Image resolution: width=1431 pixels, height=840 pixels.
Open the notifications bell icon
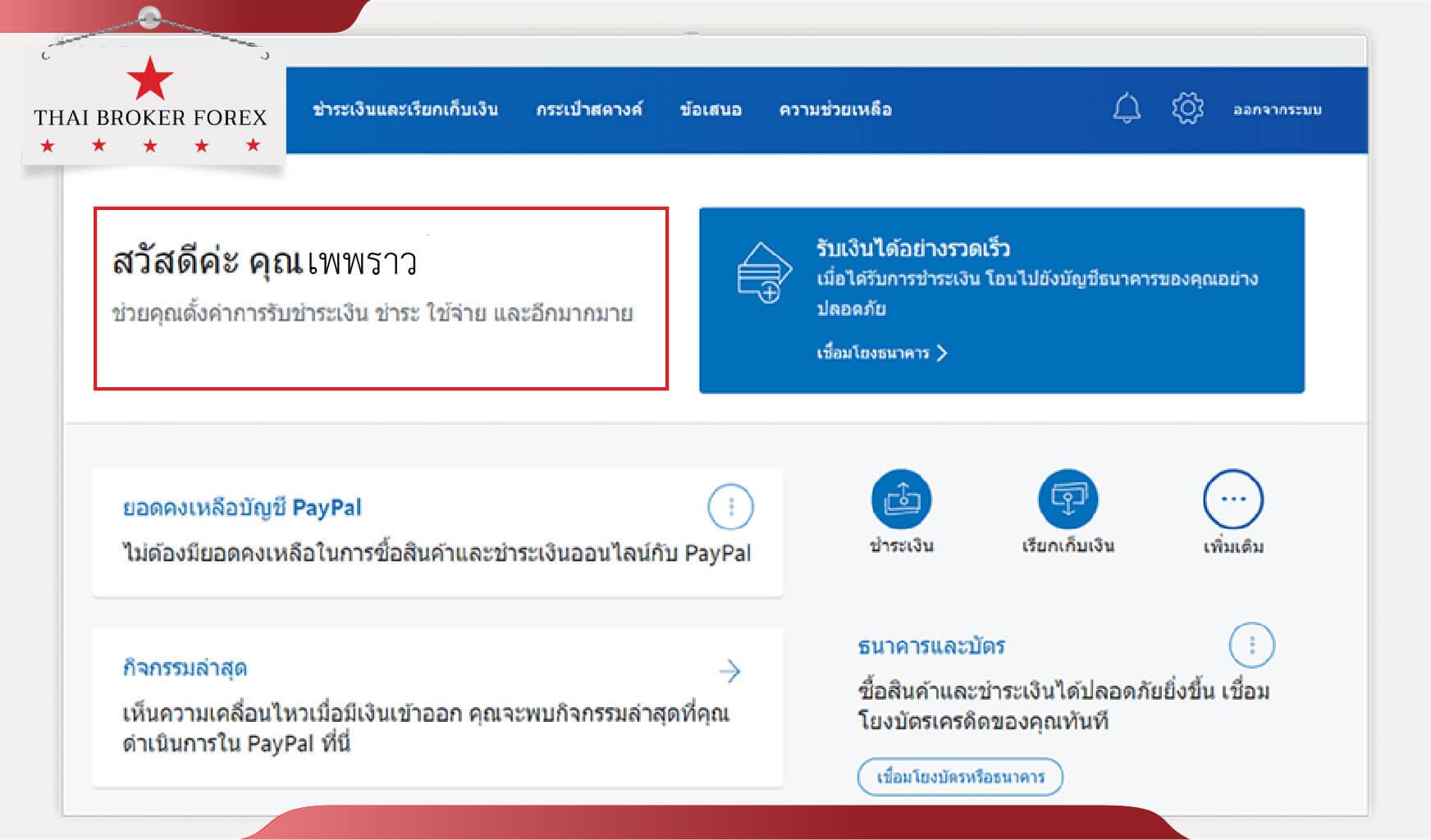coord(1127,108)
